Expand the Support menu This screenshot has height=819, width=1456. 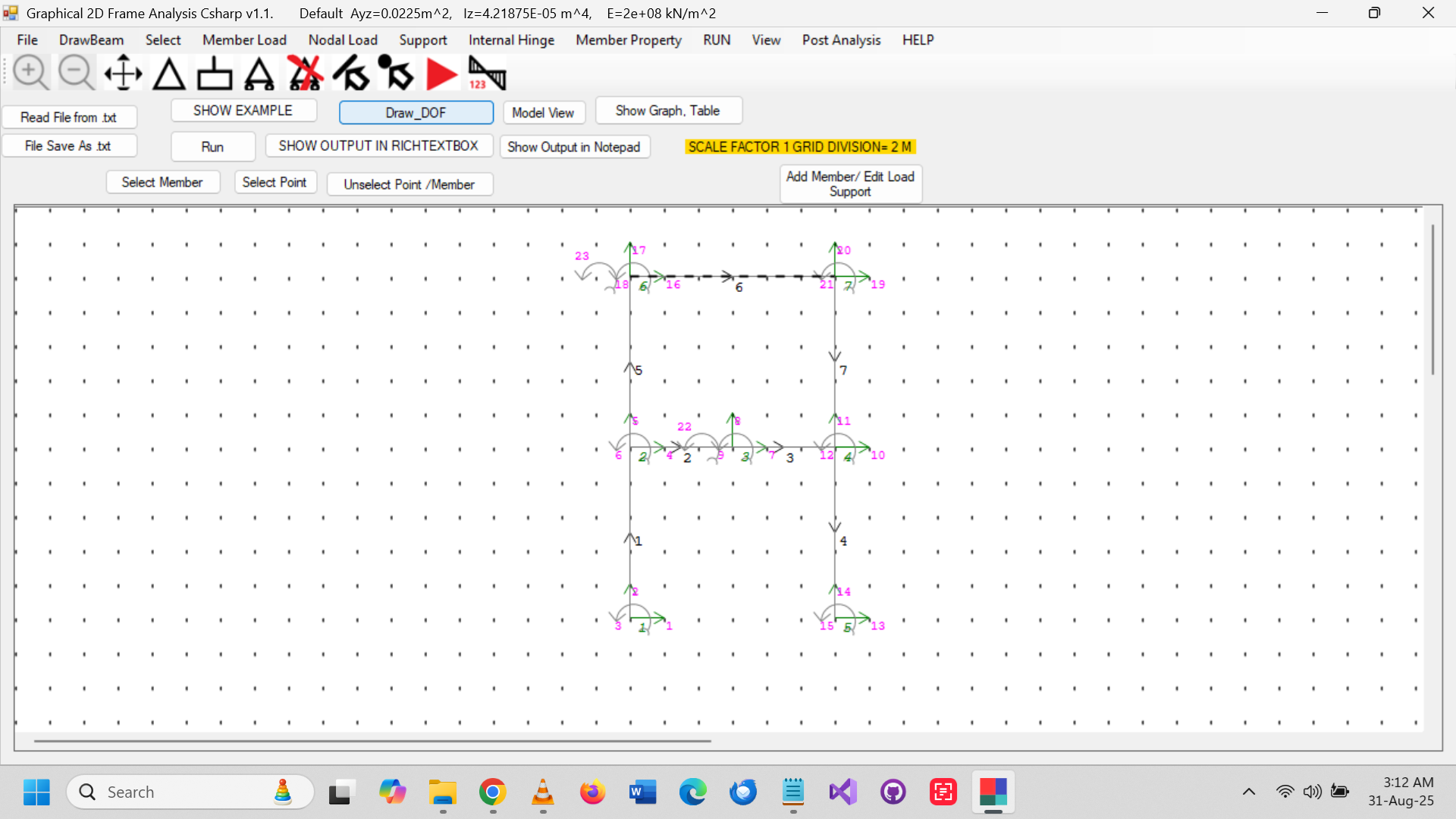point(423,40)
